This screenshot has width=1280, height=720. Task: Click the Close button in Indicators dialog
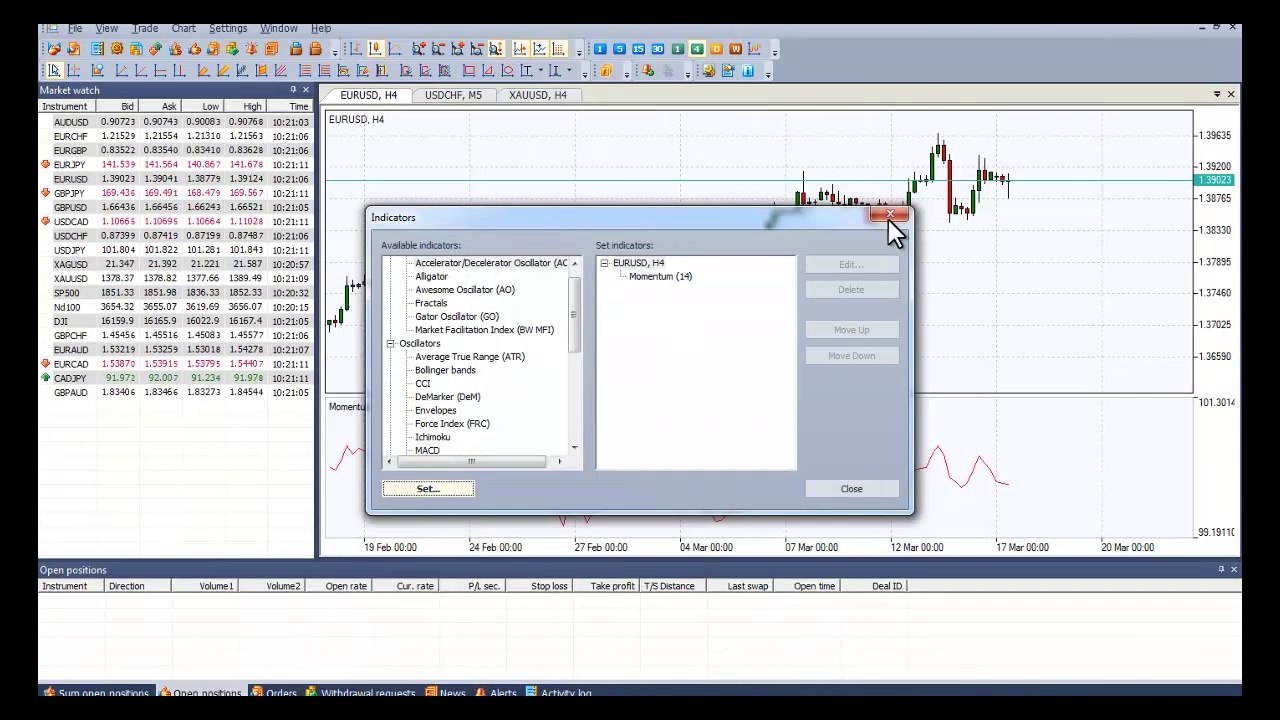(x=851, y=489)
